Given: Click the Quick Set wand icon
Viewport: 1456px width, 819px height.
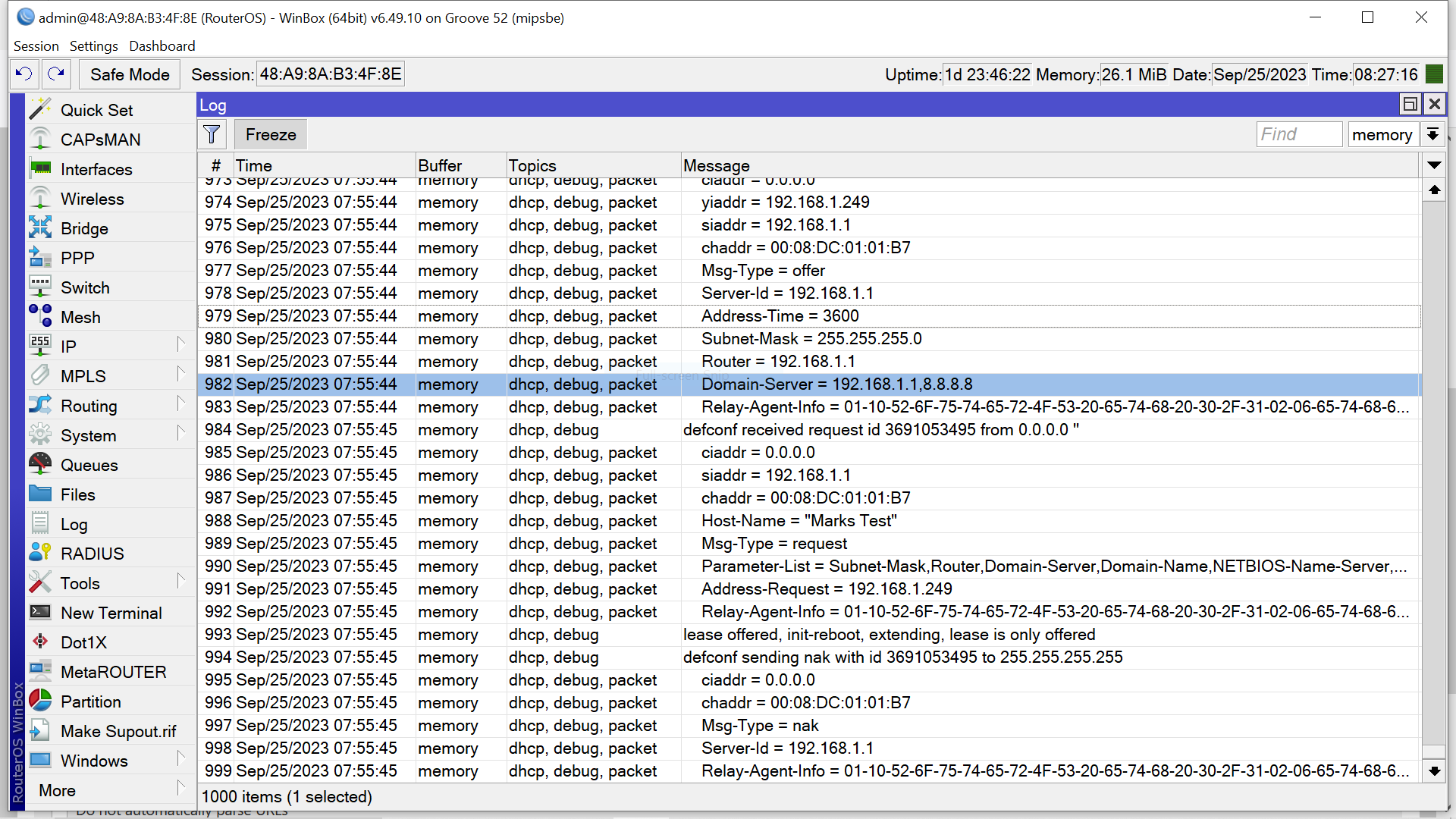Looking at the screenshot, I should [40, 110].
